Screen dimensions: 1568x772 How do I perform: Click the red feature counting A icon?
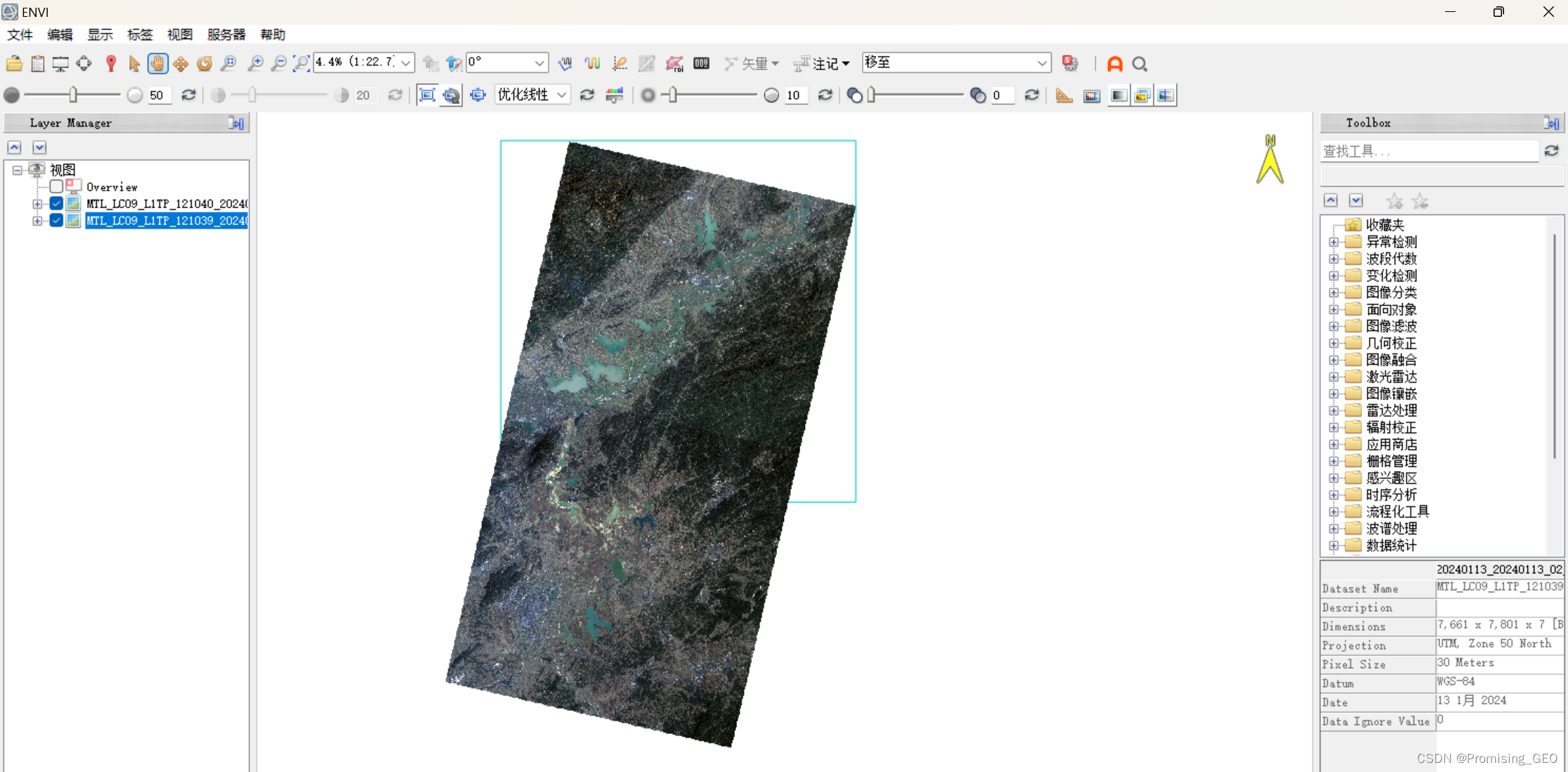pos(1115,64)
